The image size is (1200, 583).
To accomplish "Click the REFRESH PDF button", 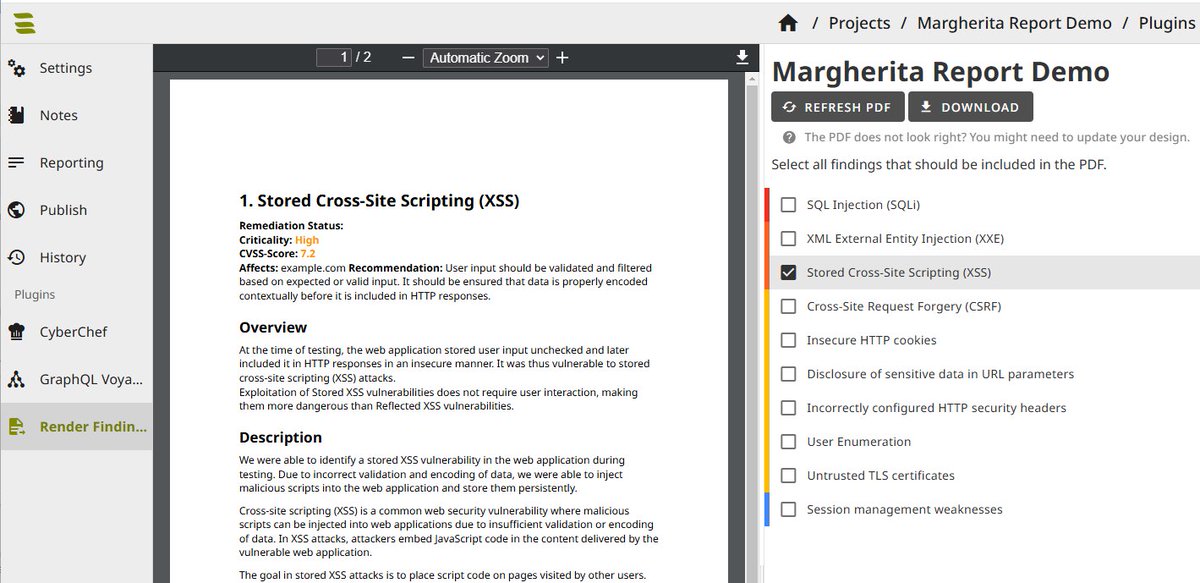I will [838, 107].
